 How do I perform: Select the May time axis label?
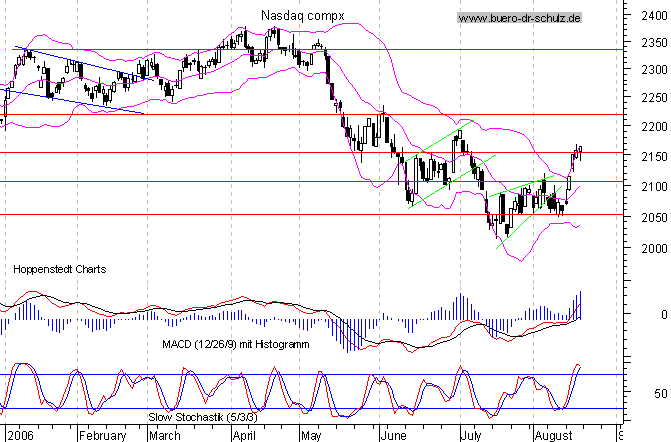point(311,436)
